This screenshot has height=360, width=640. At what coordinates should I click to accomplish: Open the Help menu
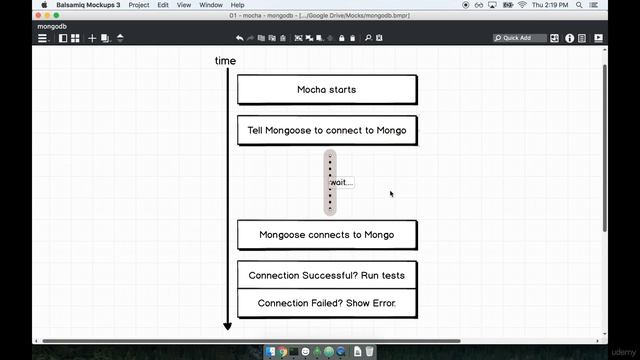click(x=238, y=5)
